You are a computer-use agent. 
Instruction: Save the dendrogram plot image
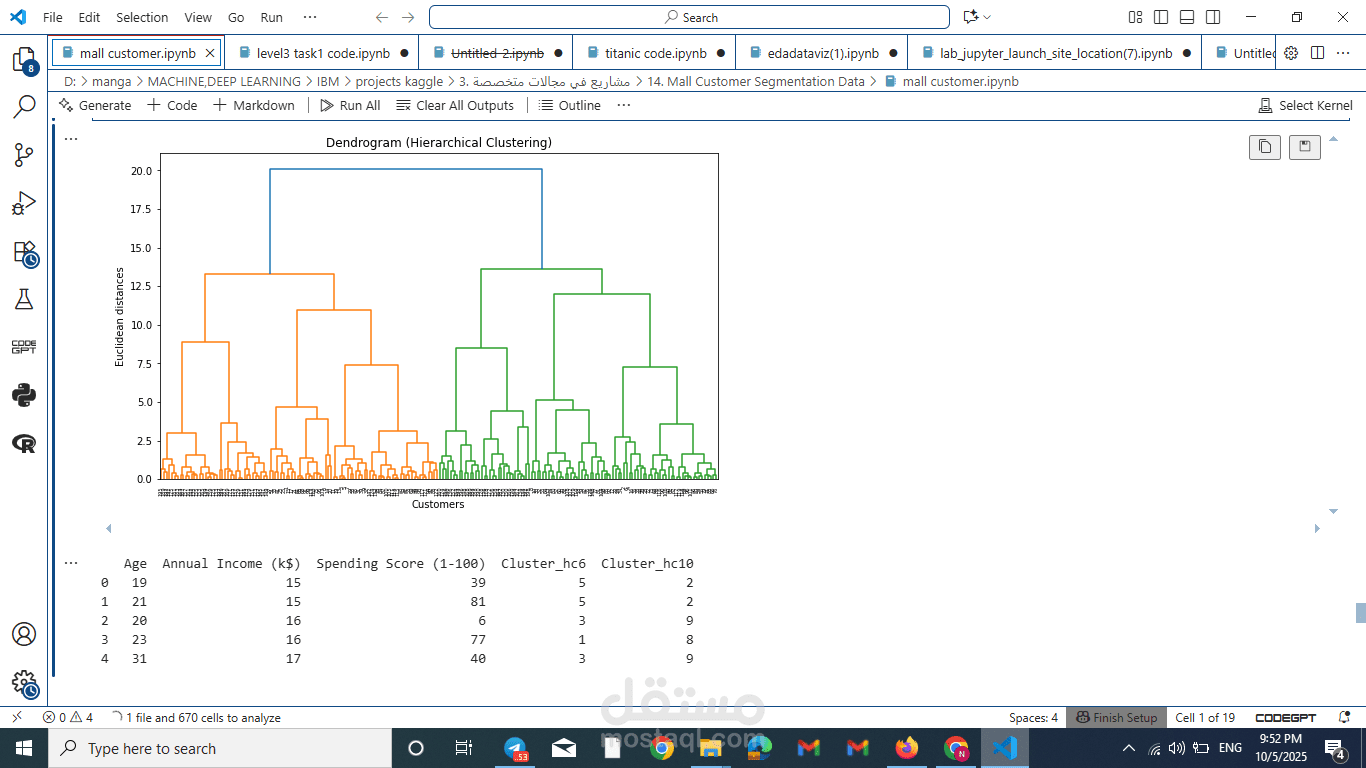[1304, 146]
